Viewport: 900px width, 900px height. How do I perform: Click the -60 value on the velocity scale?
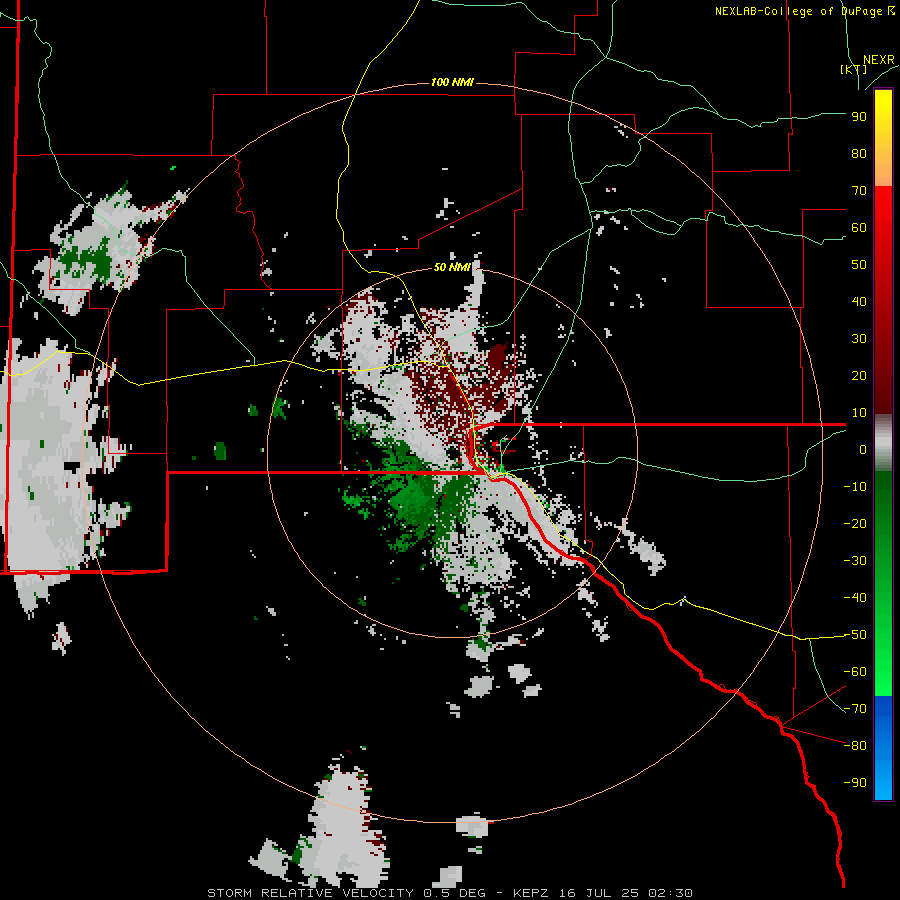coord(855,672)
